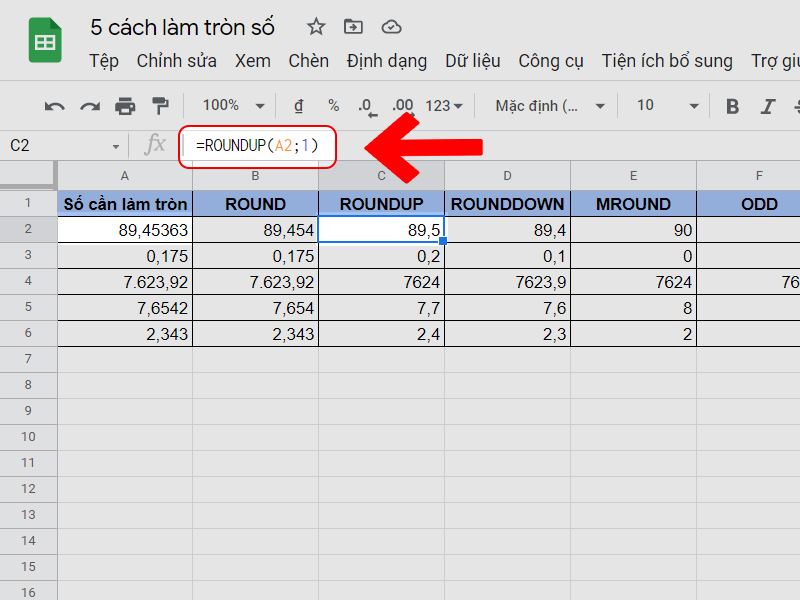The height and width of the screenshot is (600, 800).
Task: Click the Redo arrow icon
Action: click(x=90, y=106)
